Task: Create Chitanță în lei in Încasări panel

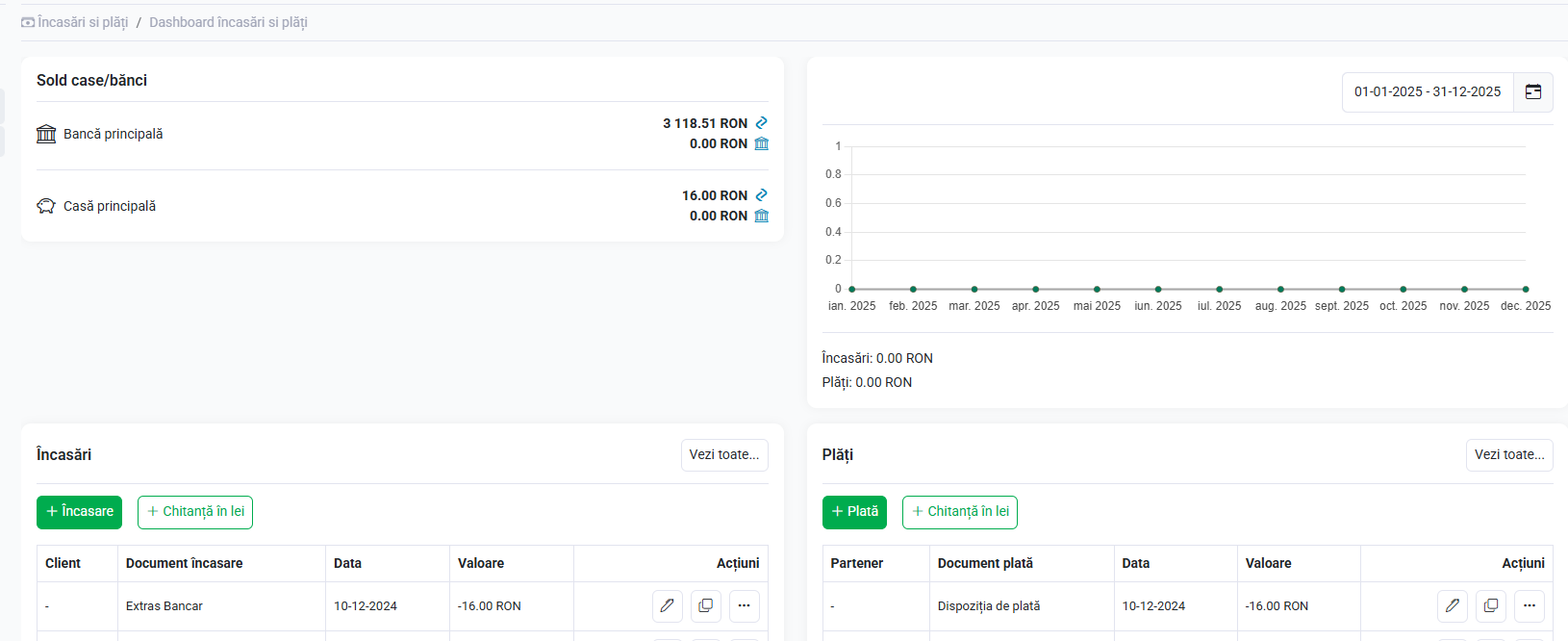Action: tap(195, 512)
